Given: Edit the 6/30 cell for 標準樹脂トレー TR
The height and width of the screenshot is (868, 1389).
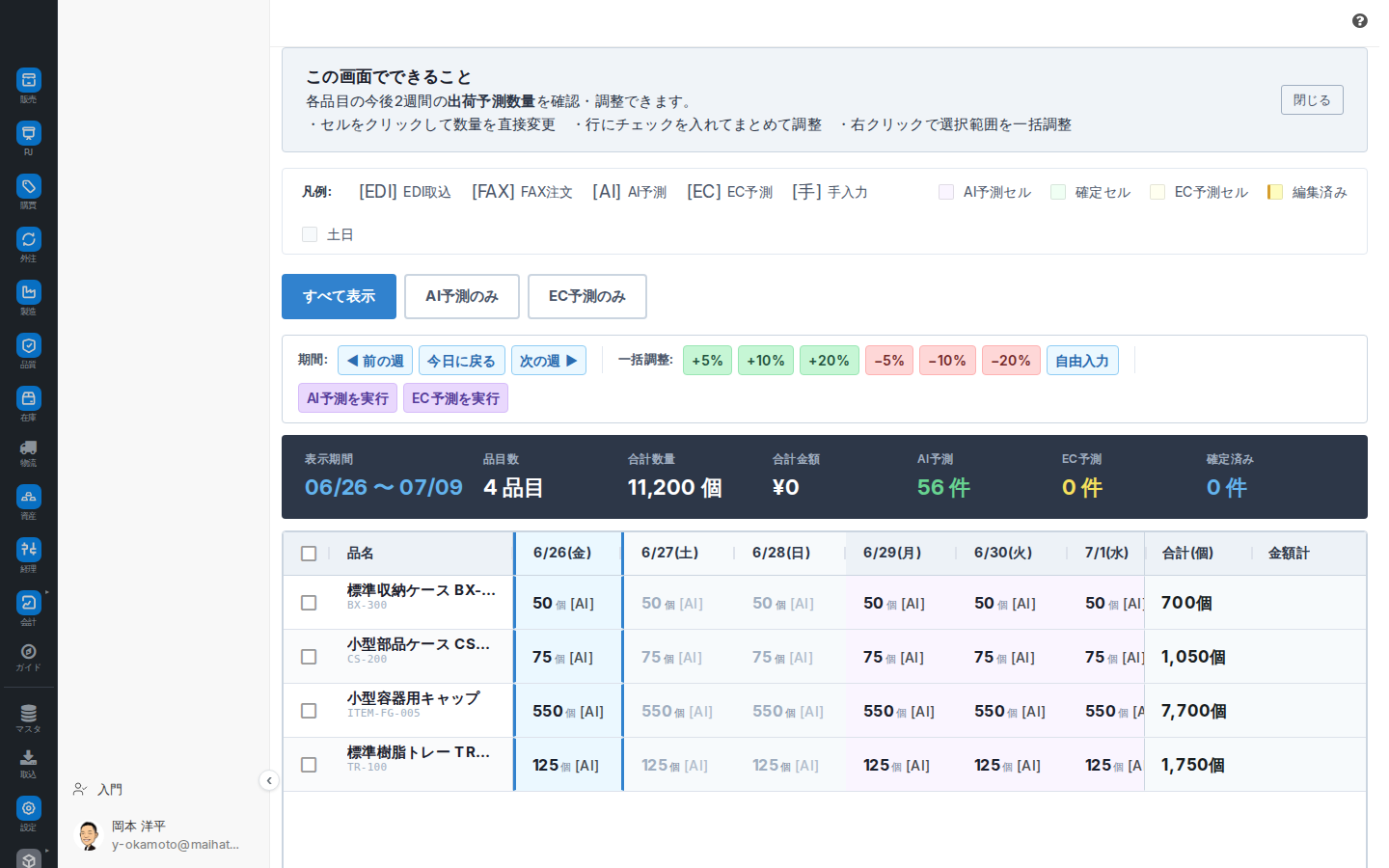Looking at the screenshot, I should [x=1012, y=765].
